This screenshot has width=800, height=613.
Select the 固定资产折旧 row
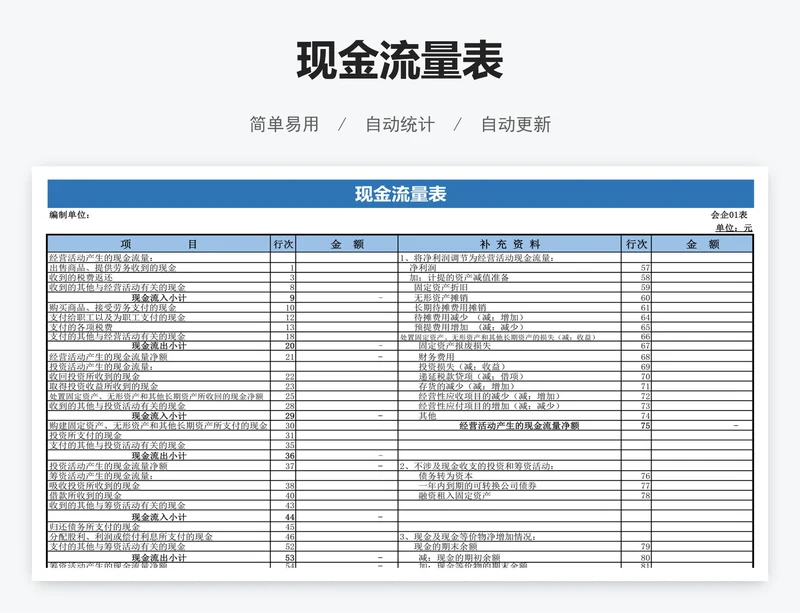441,287
